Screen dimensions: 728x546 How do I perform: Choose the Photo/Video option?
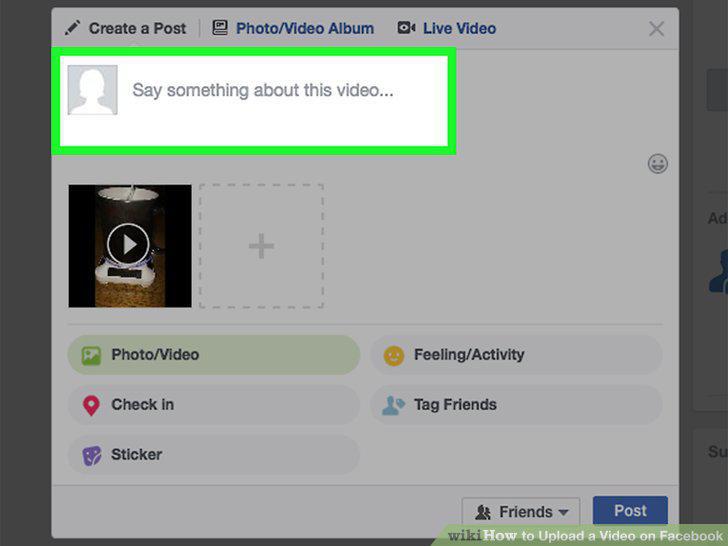(214, 355)
